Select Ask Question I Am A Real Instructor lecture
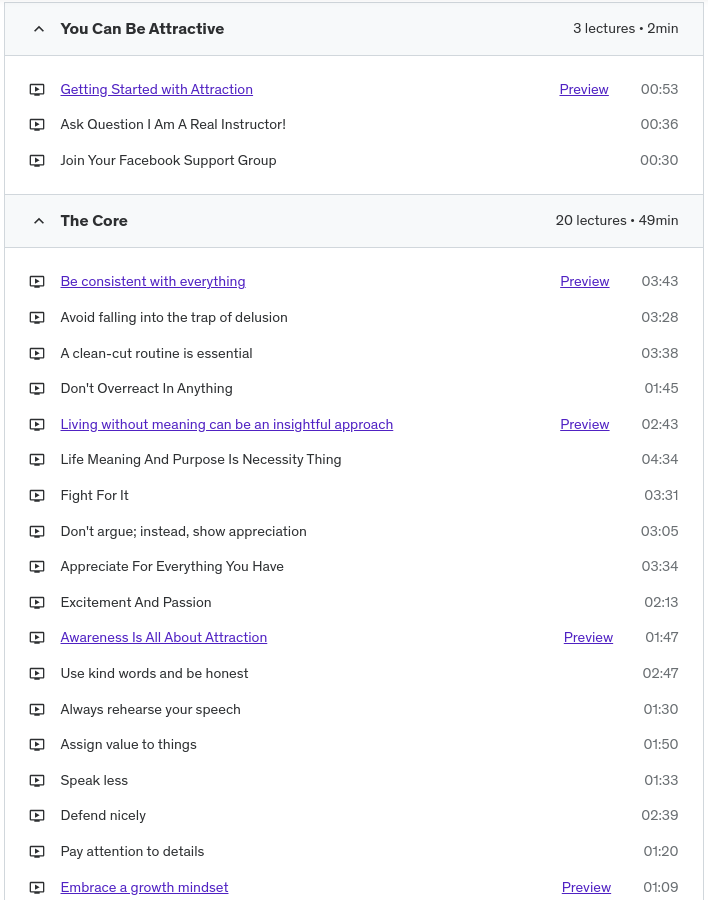The width and height of the screenshot is (708, 900). tap(173, 125)
